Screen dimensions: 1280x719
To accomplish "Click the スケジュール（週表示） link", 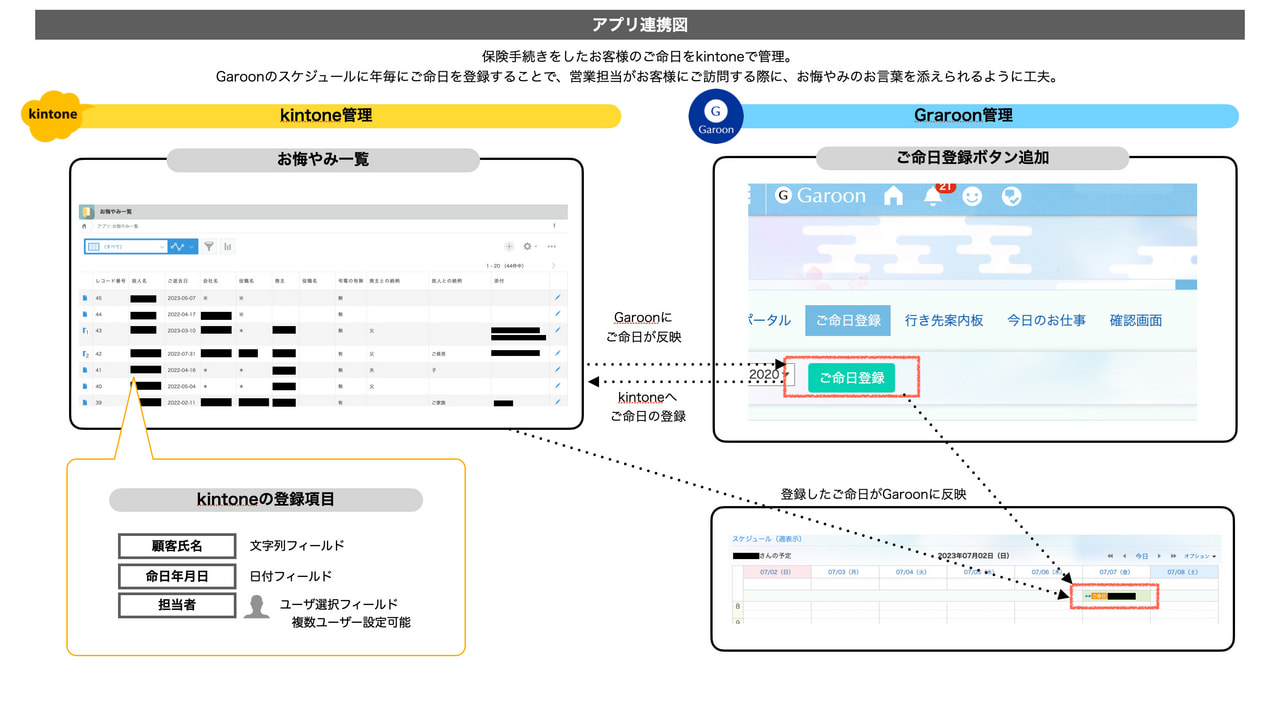I will pyautogui.click(x=767, y=539).
